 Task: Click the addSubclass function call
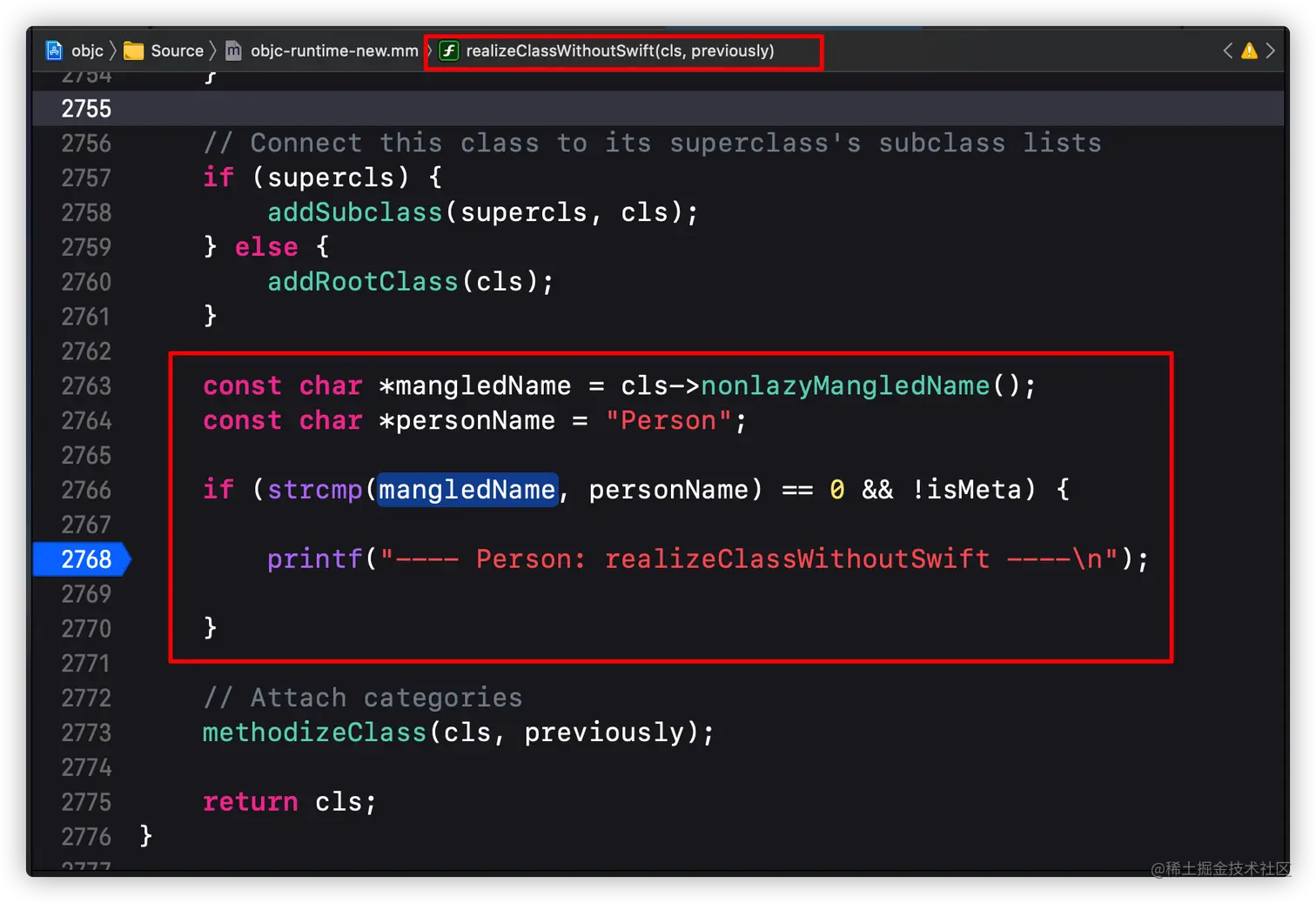pyautogui.click(x=355, y=212)
